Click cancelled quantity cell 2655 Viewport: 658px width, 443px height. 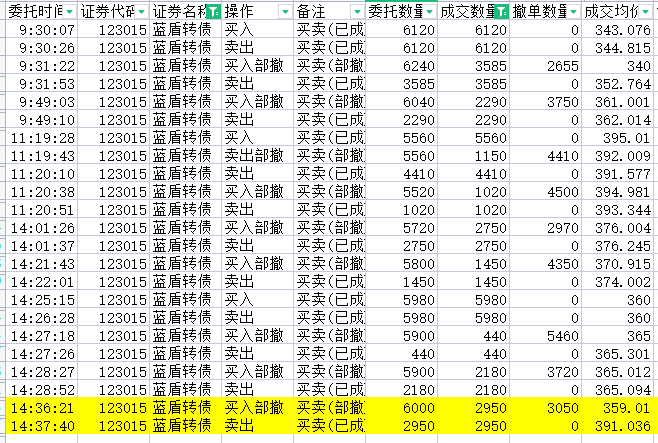pos(546,66)
